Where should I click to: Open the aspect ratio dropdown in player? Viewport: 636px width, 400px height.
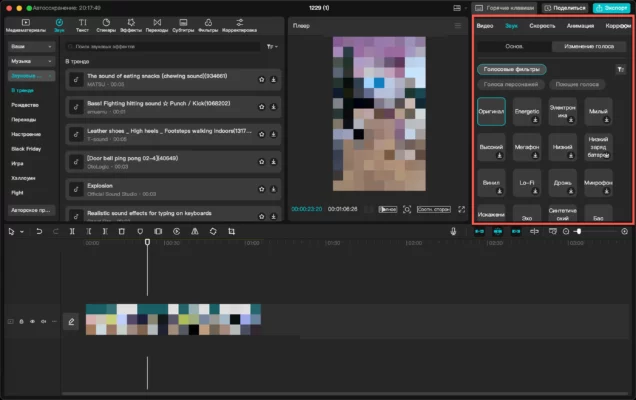tap(434, 209)
